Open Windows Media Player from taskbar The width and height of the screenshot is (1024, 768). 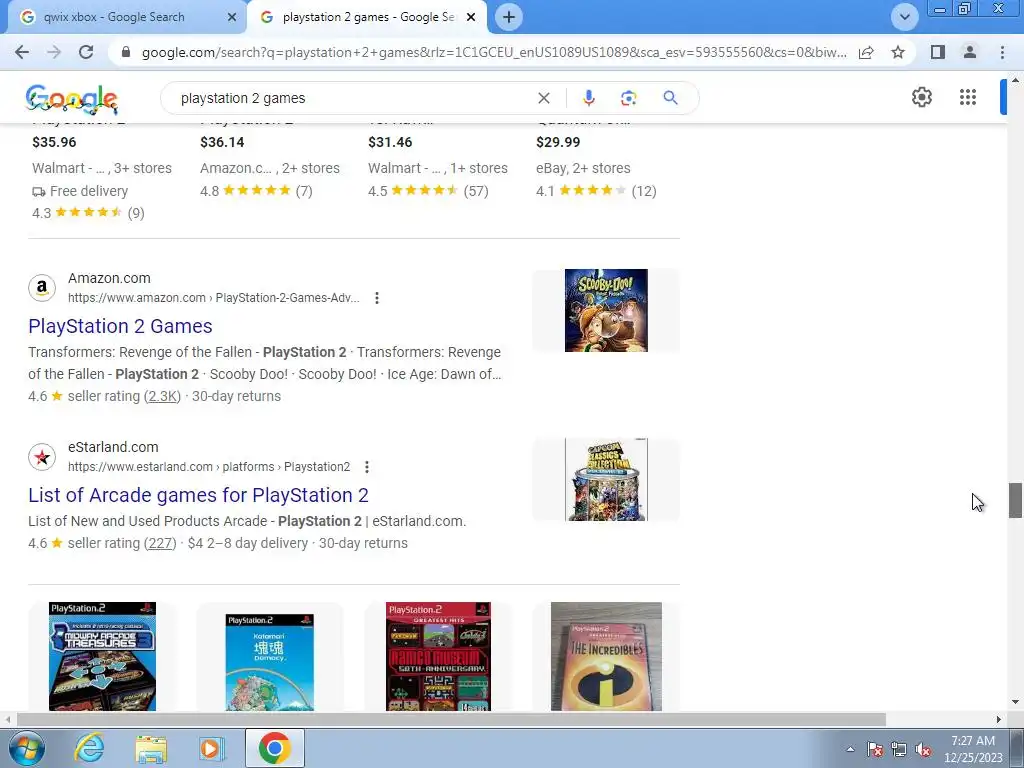coord(212,748)
